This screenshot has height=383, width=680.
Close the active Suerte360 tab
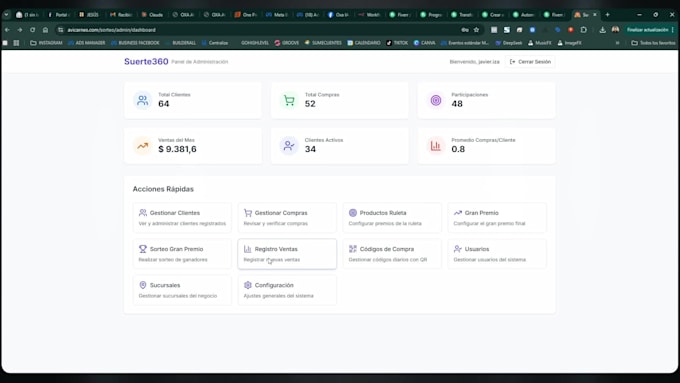(595, 15)
